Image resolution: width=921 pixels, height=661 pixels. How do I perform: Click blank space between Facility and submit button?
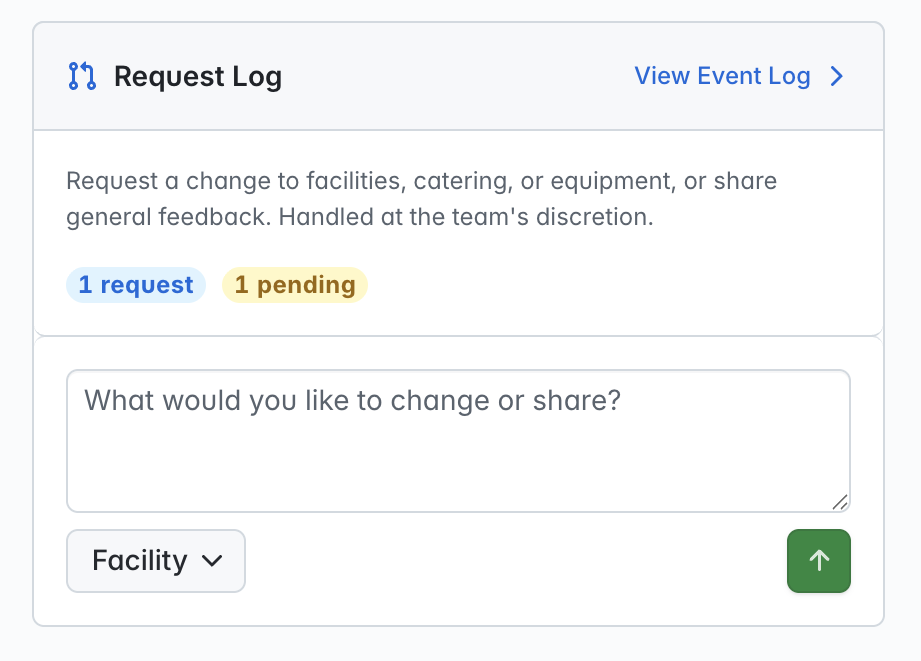(x=516, y=561)
